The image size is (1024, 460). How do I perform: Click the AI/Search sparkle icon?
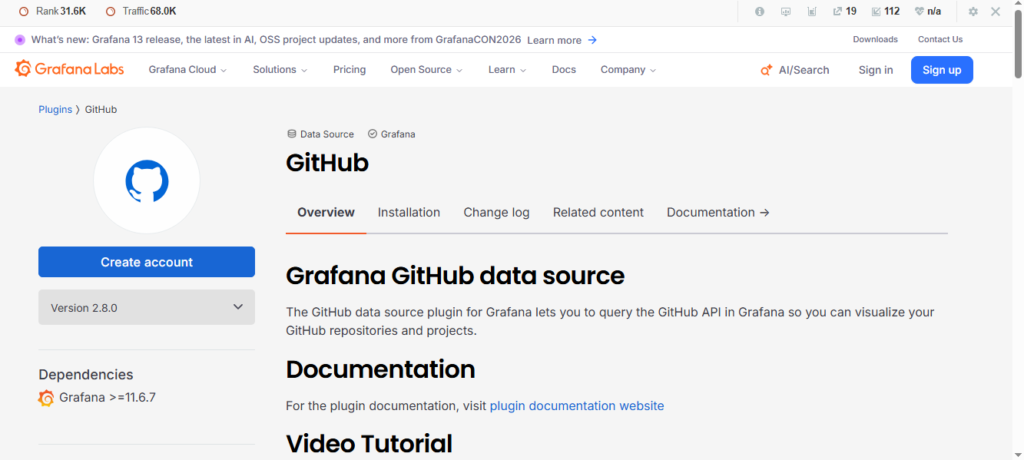point(767,70)
